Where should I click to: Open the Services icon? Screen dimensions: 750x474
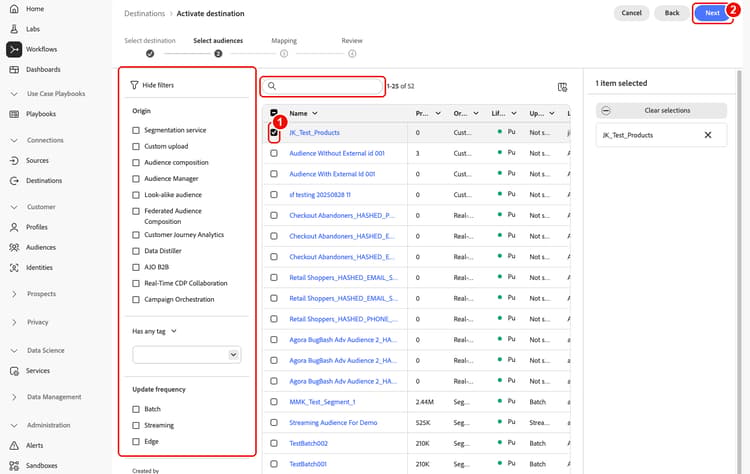click(x=14, y=371)
